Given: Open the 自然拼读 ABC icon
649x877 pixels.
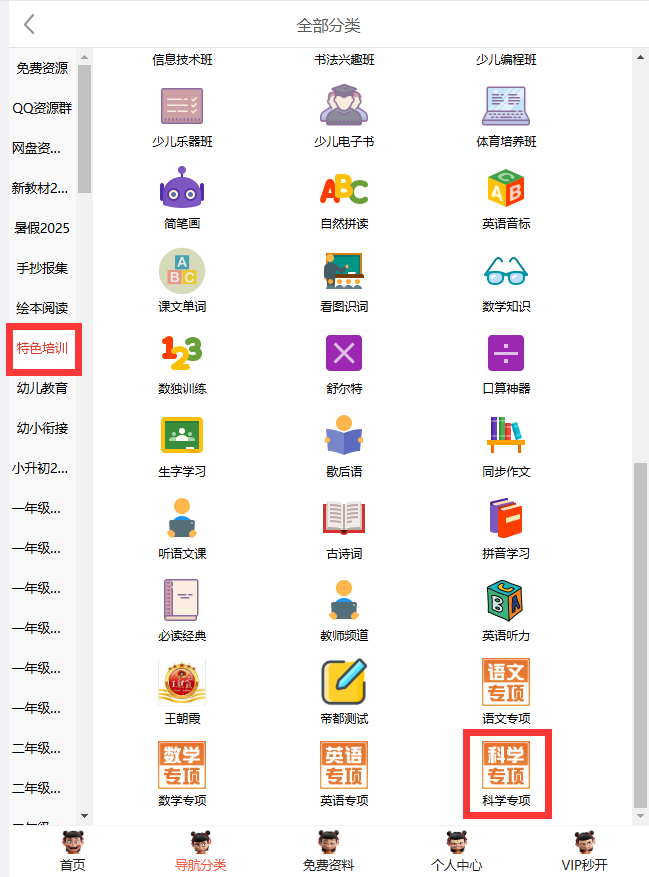Looking at the screenshot, I should pos(343,188).
